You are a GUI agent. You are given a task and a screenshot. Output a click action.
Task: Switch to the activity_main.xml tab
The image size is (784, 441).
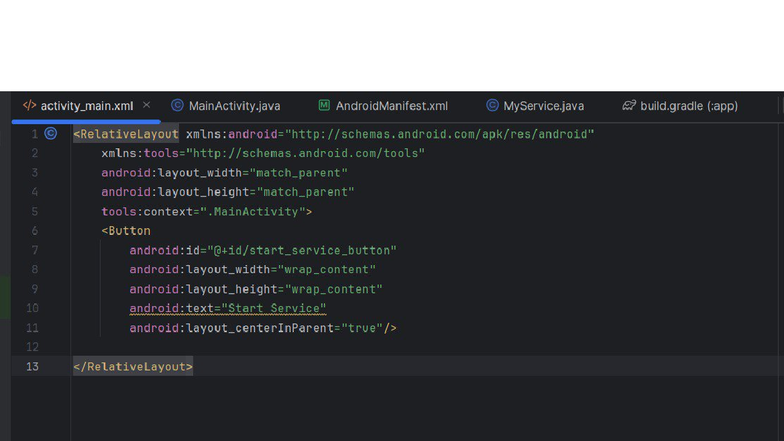pyautogui.click(x=86, y=106)
